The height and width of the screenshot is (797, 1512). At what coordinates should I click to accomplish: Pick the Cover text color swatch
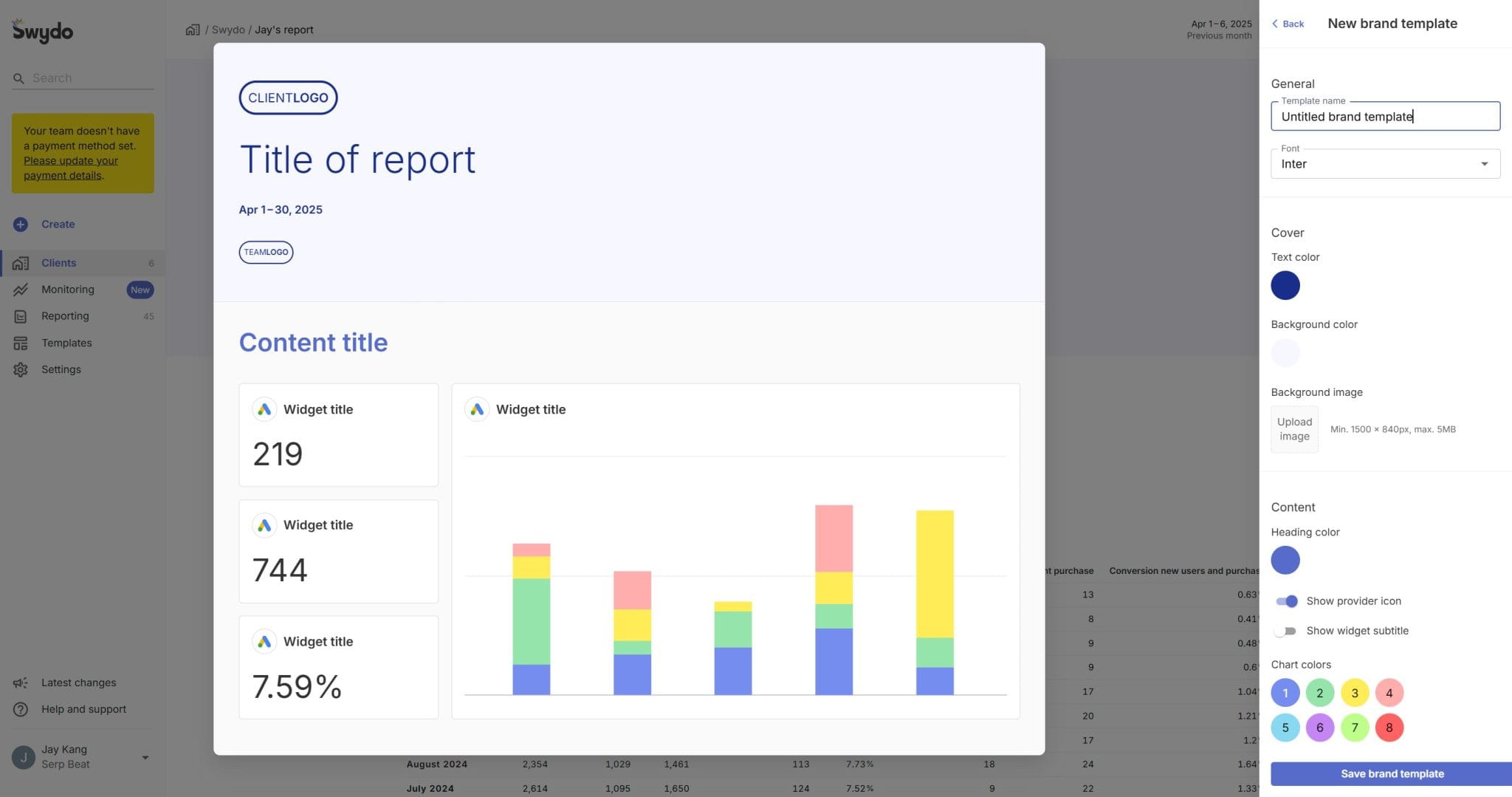1285,286
